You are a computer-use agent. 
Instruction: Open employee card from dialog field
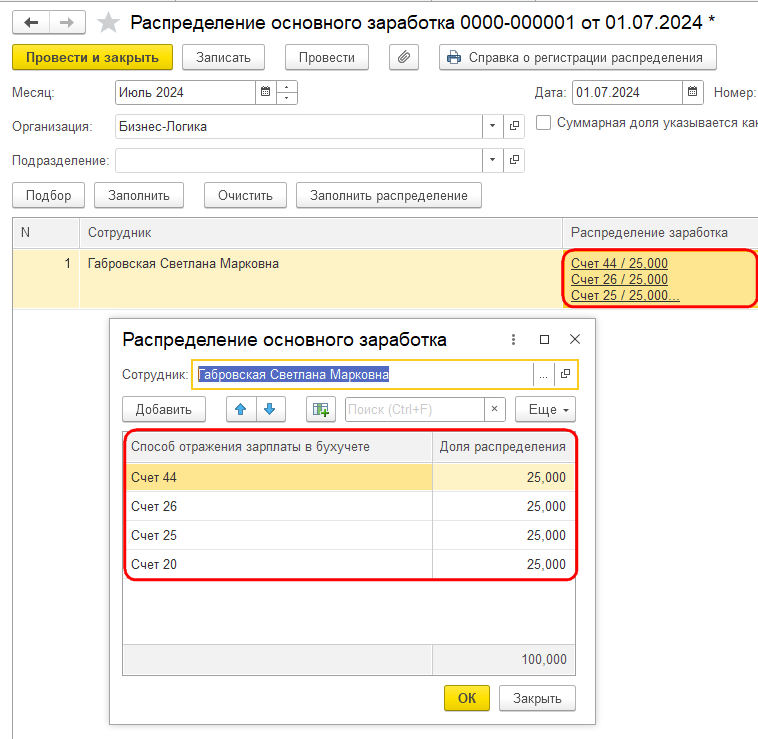(x=565, y=374)
